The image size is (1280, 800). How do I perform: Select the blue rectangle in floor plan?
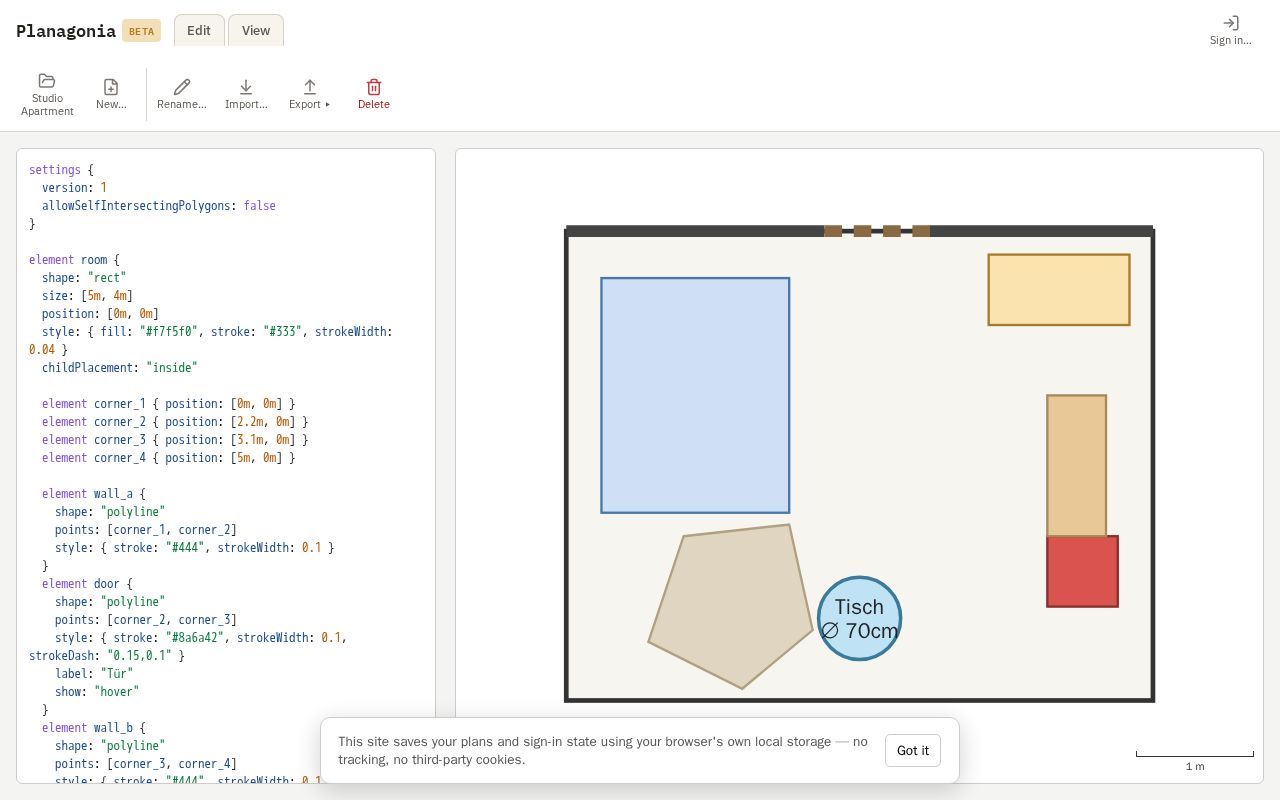tap(695, 395)
